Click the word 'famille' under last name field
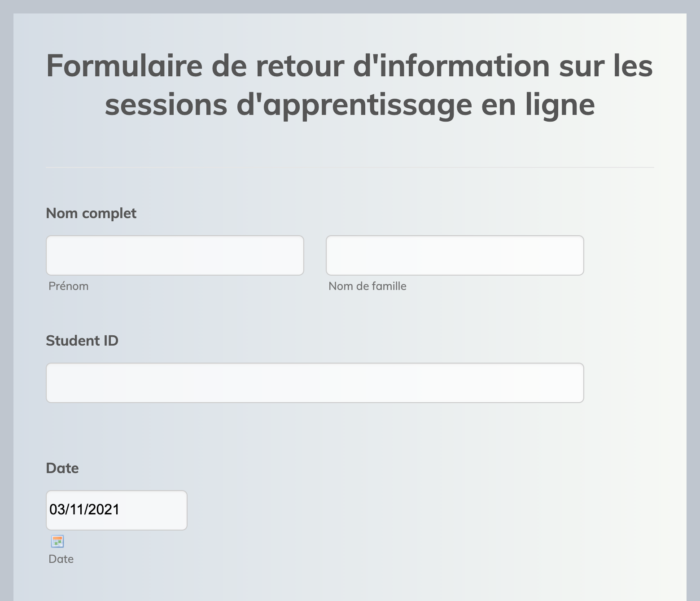The image size is (700, 601). 386,286
